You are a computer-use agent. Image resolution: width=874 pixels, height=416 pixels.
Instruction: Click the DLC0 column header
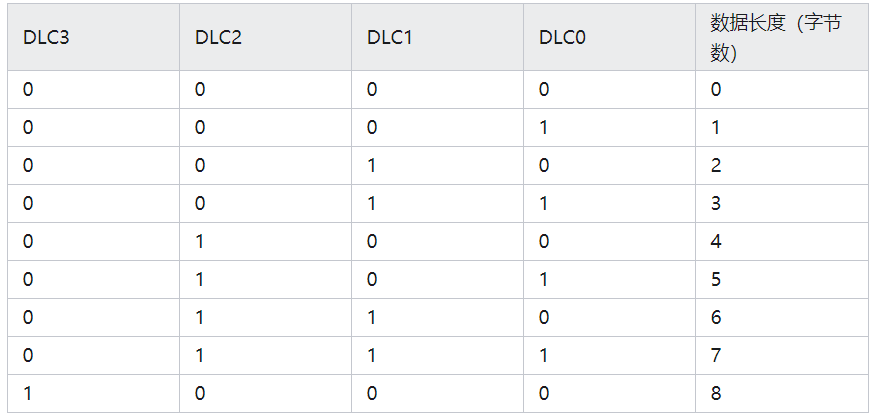pos(562,38)
